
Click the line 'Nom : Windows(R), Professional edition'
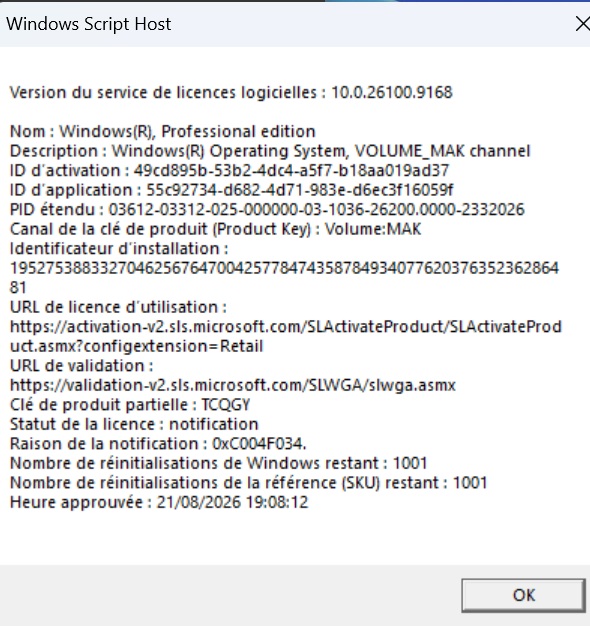[x=162, y=131]
